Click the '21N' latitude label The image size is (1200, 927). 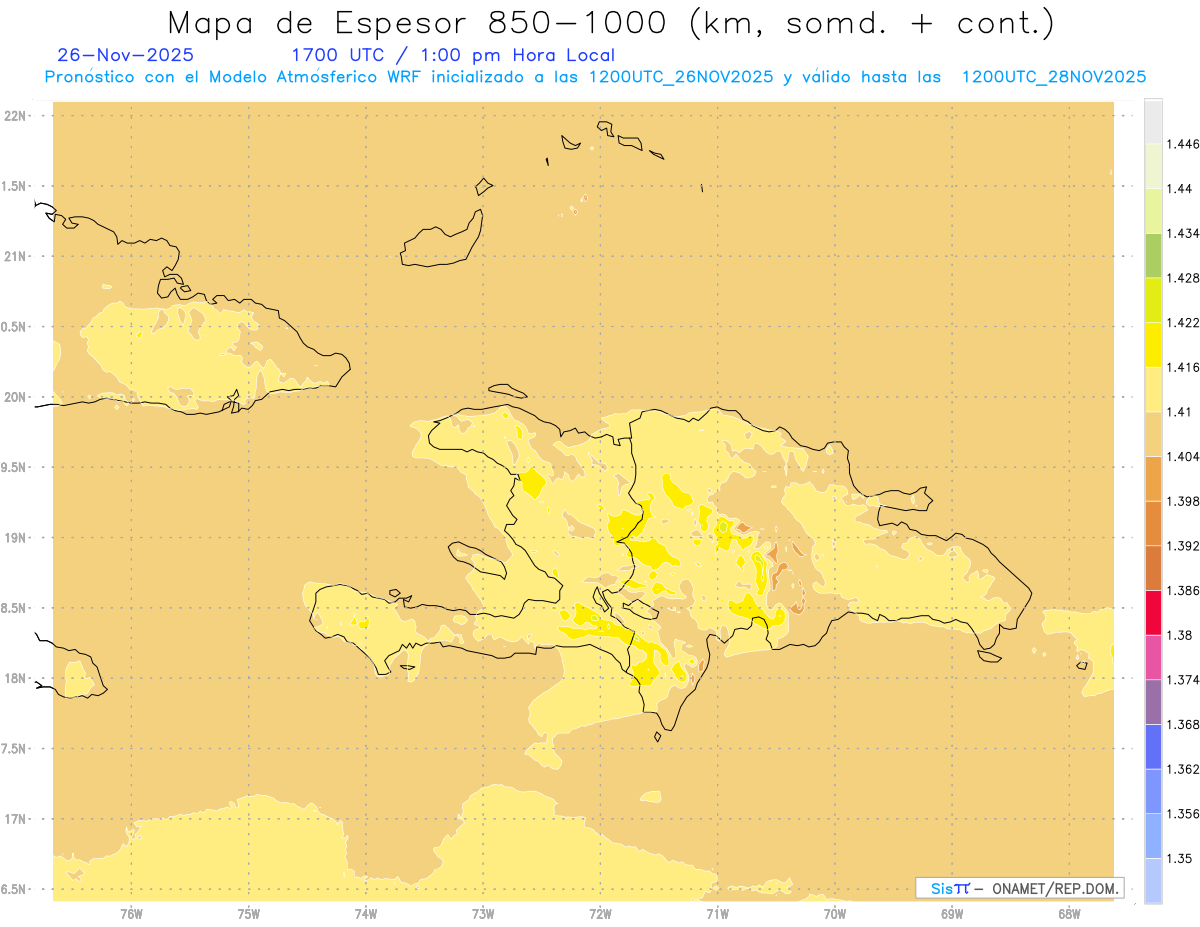(17, 257)
